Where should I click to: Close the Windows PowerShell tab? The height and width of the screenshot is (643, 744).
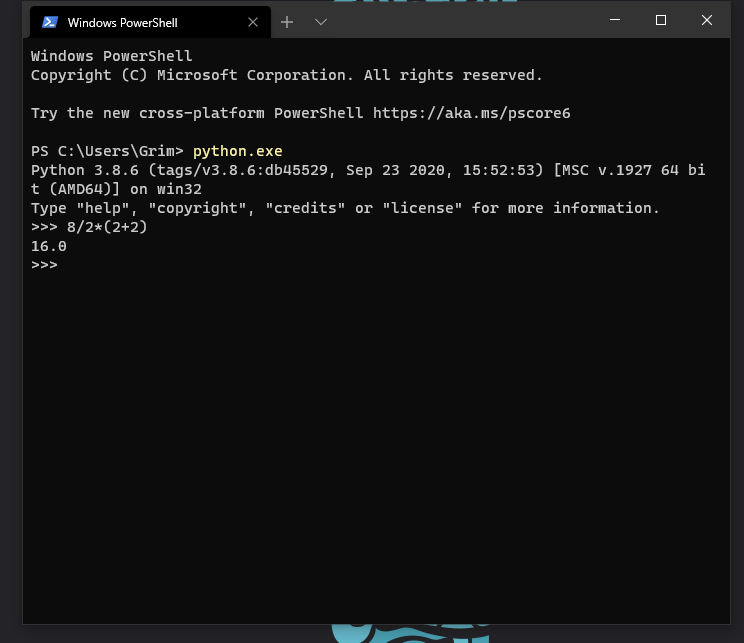253,22
